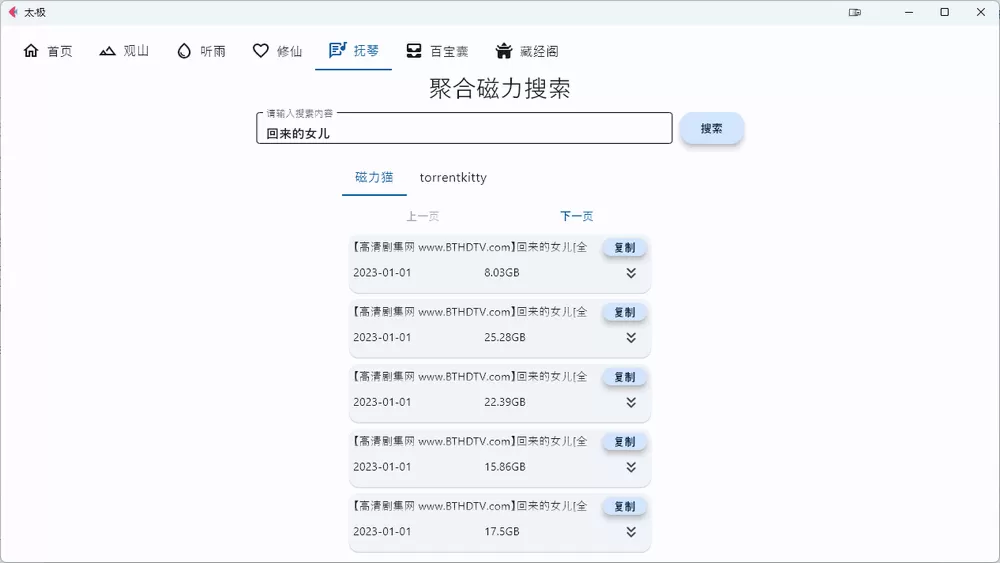1000x563 pixels.
Task: Click the 22.39GB file size text
Action: [x=504, y=402]
